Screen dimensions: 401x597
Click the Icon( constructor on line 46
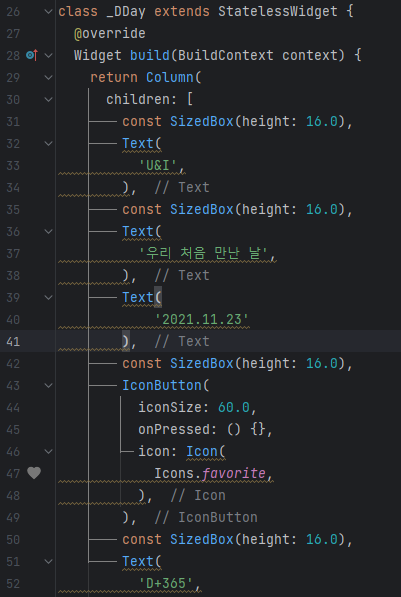point(206,452)
